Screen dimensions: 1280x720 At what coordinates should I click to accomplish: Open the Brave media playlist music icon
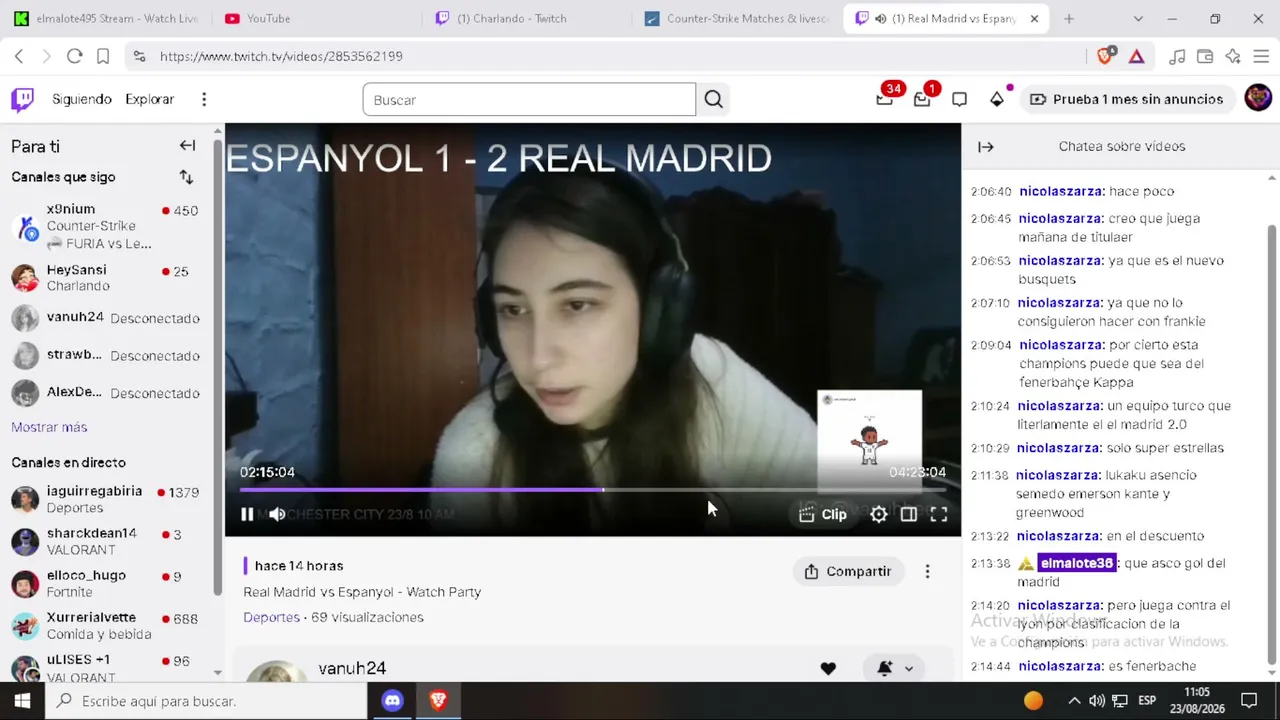coord(1177,56)
